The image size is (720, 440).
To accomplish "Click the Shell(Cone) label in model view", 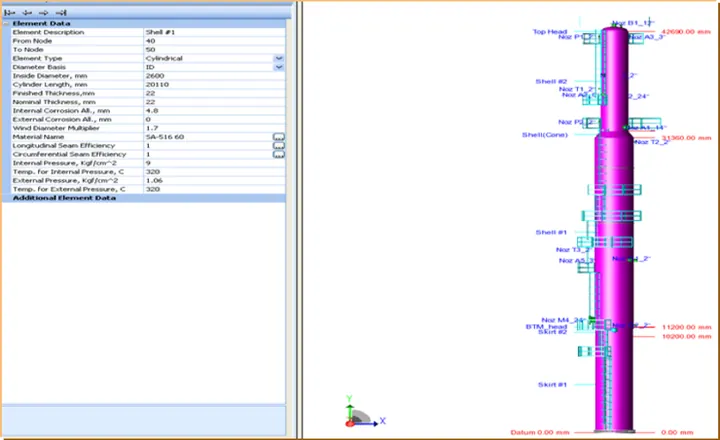I will 545,135.
